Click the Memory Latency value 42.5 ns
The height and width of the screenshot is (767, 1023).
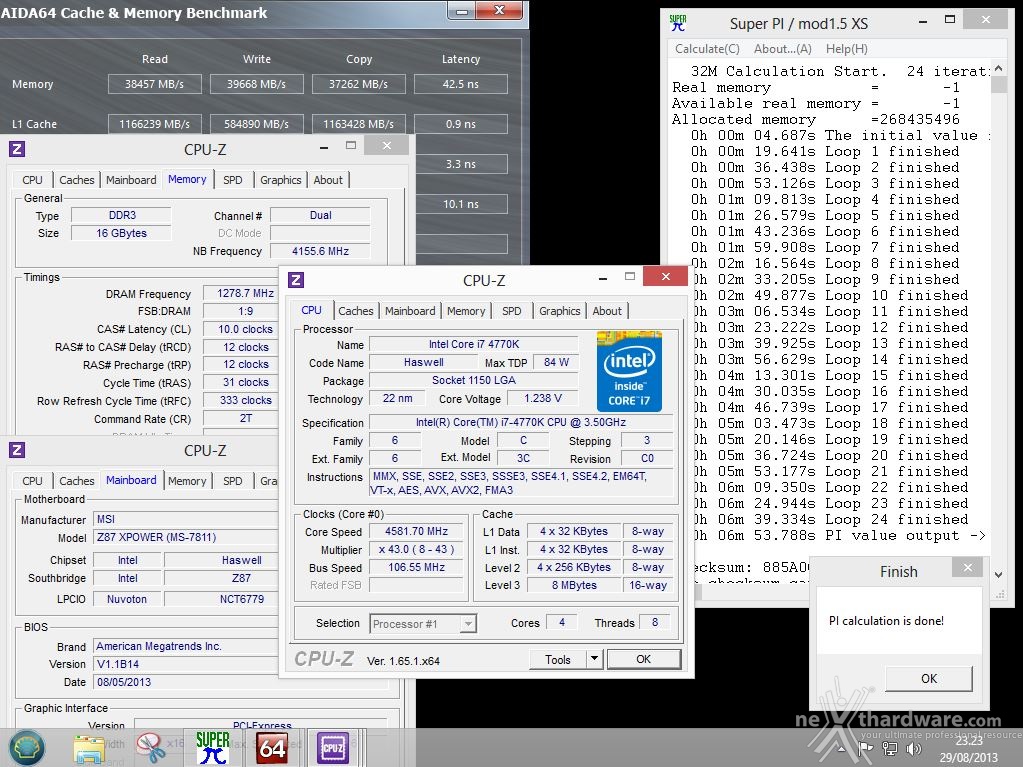click(461, 84)
